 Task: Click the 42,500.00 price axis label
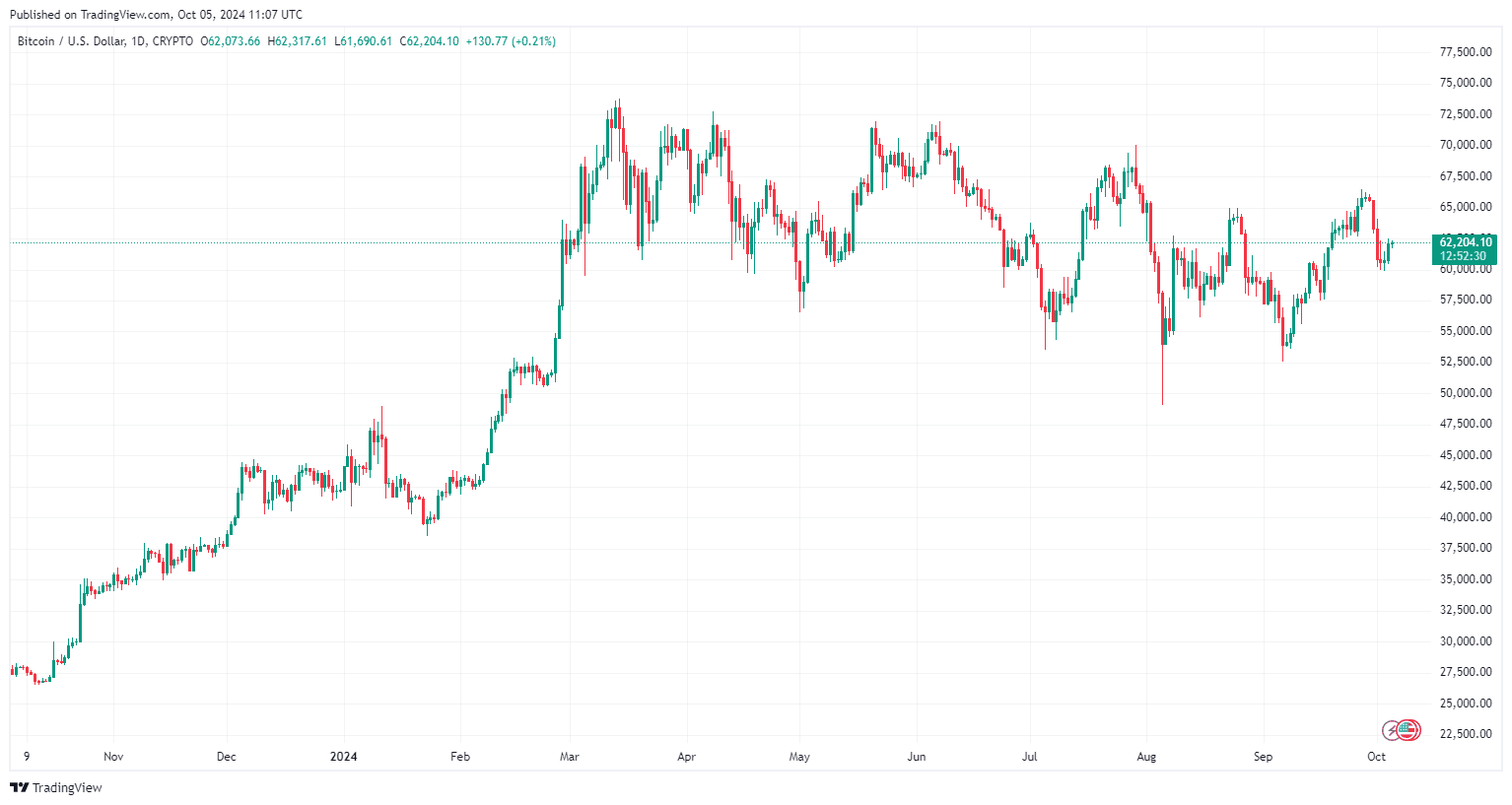pyautogui.click(x=1466, y=486)
